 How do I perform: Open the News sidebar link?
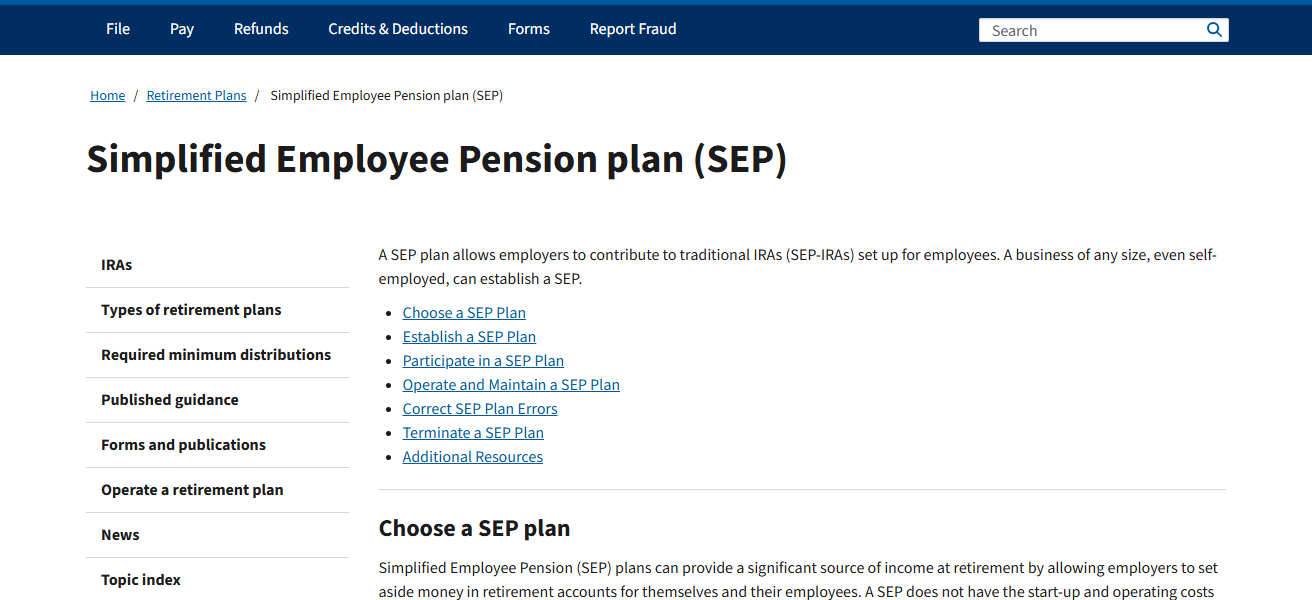[x=120, y=534]
